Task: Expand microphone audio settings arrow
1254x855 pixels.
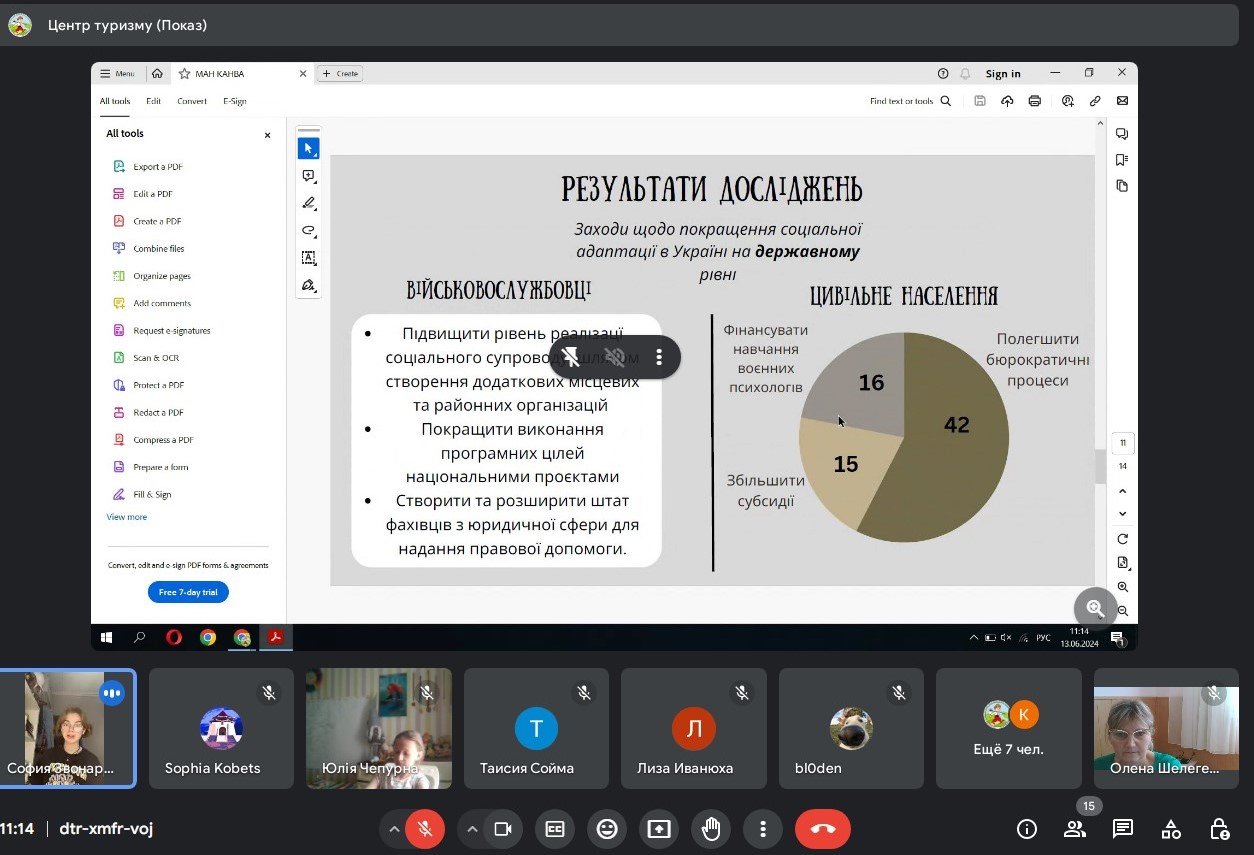Action: (x=394, y=829)
